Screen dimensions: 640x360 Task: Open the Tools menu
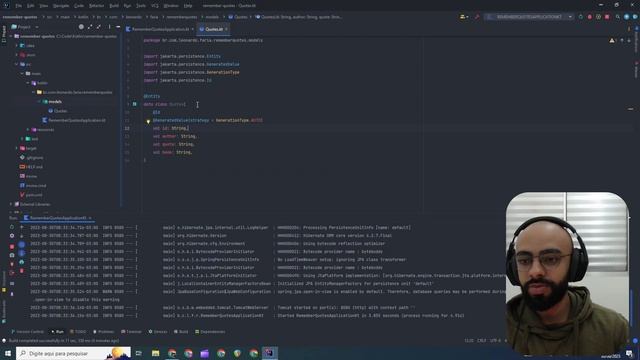click(141, 6)
